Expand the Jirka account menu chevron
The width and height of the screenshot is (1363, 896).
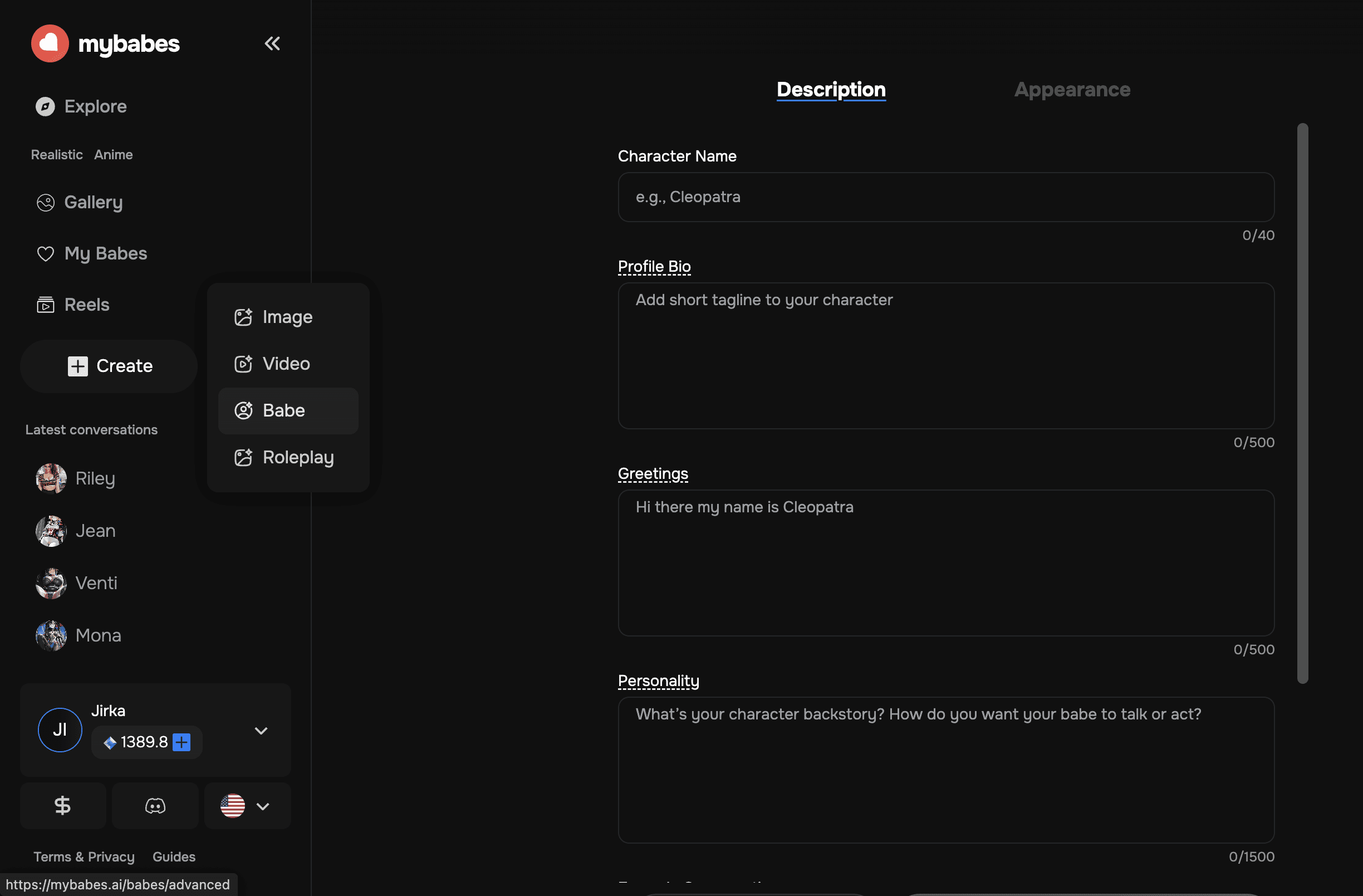click(261, 731)
